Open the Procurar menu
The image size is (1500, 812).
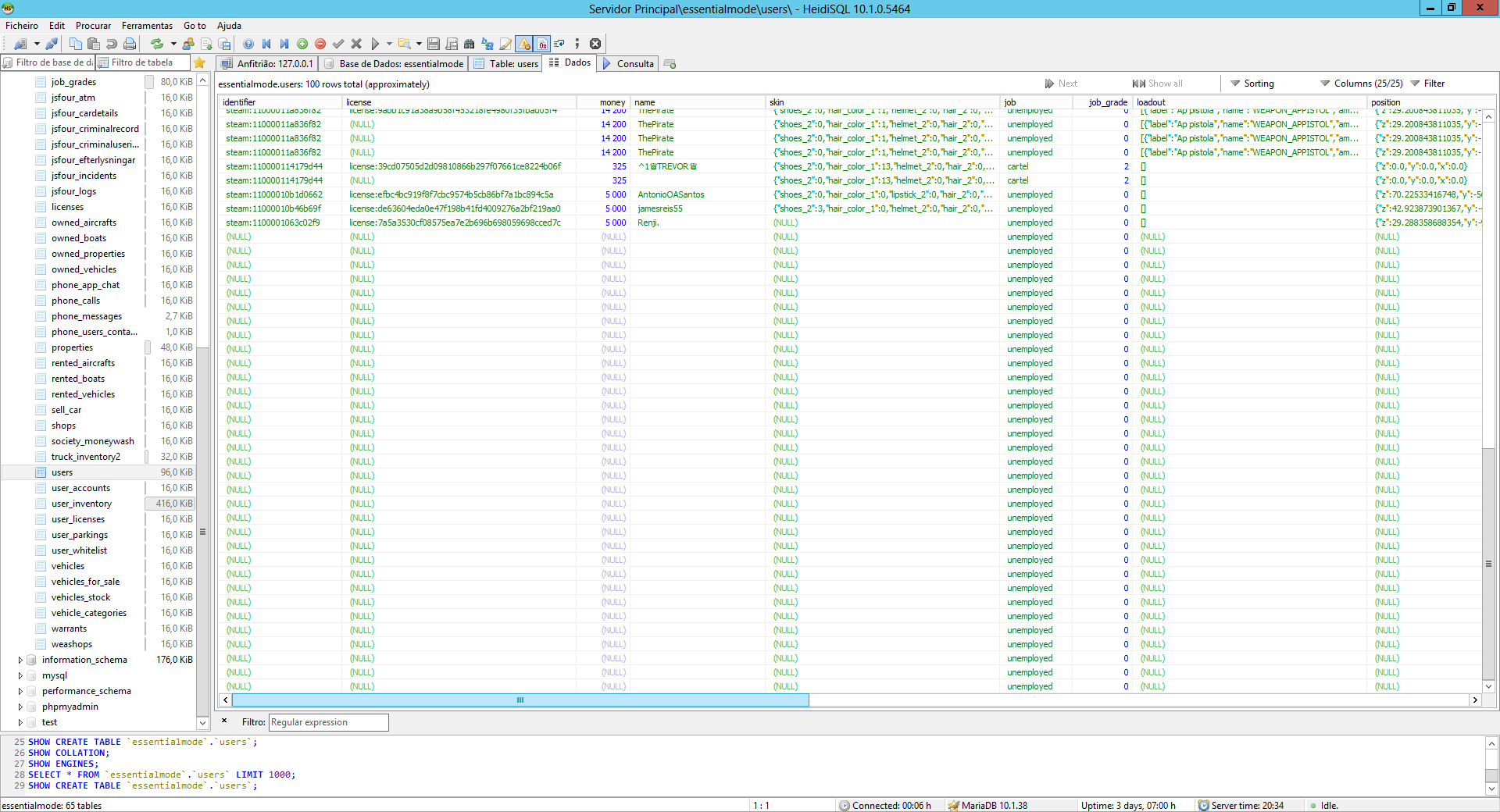click(x=93, y=26)
